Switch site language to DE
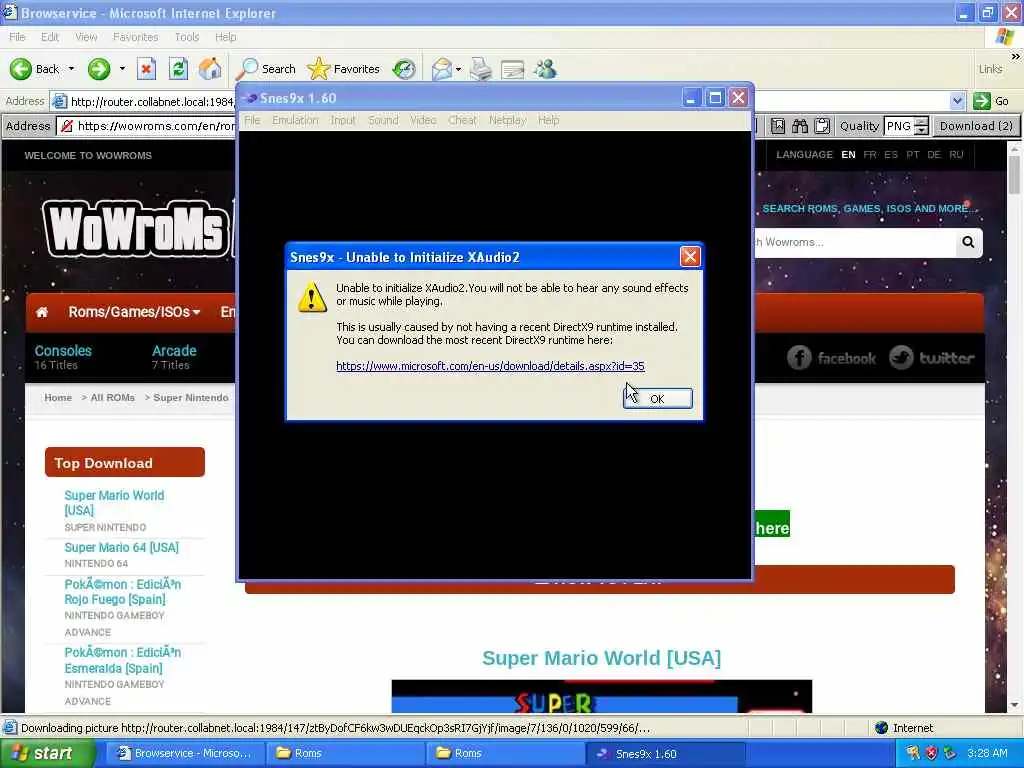The width and height of the screenshot is (1024, 768). pos(934,155)
